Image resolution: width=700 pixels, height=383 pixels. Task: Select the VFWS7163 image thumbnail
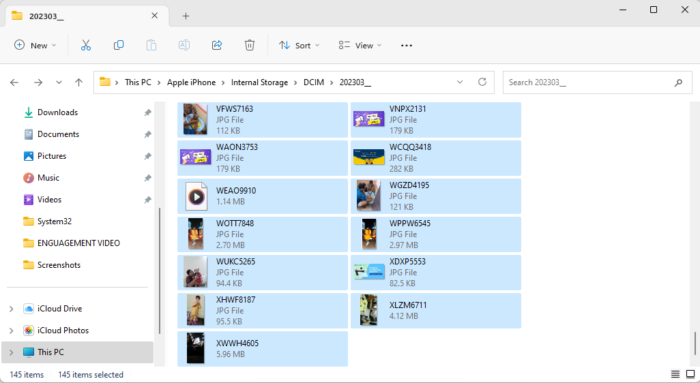pyautogui.click(x=195, y=120)
